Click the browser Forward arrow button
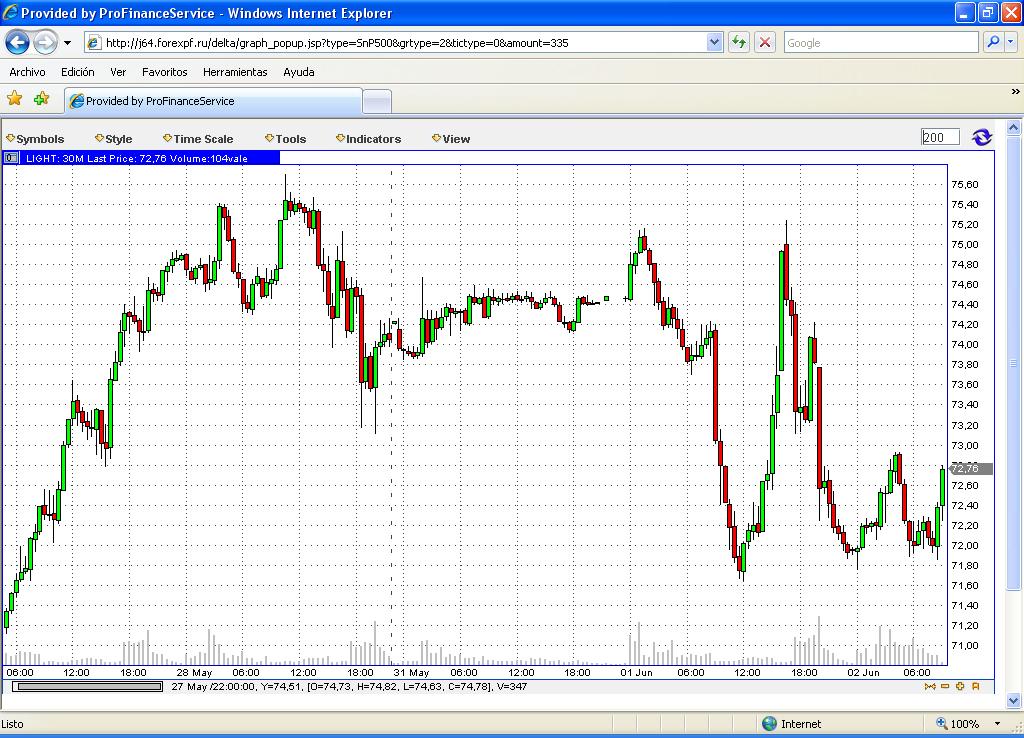This screenshot has width=1024, height=738. (45, 42)
